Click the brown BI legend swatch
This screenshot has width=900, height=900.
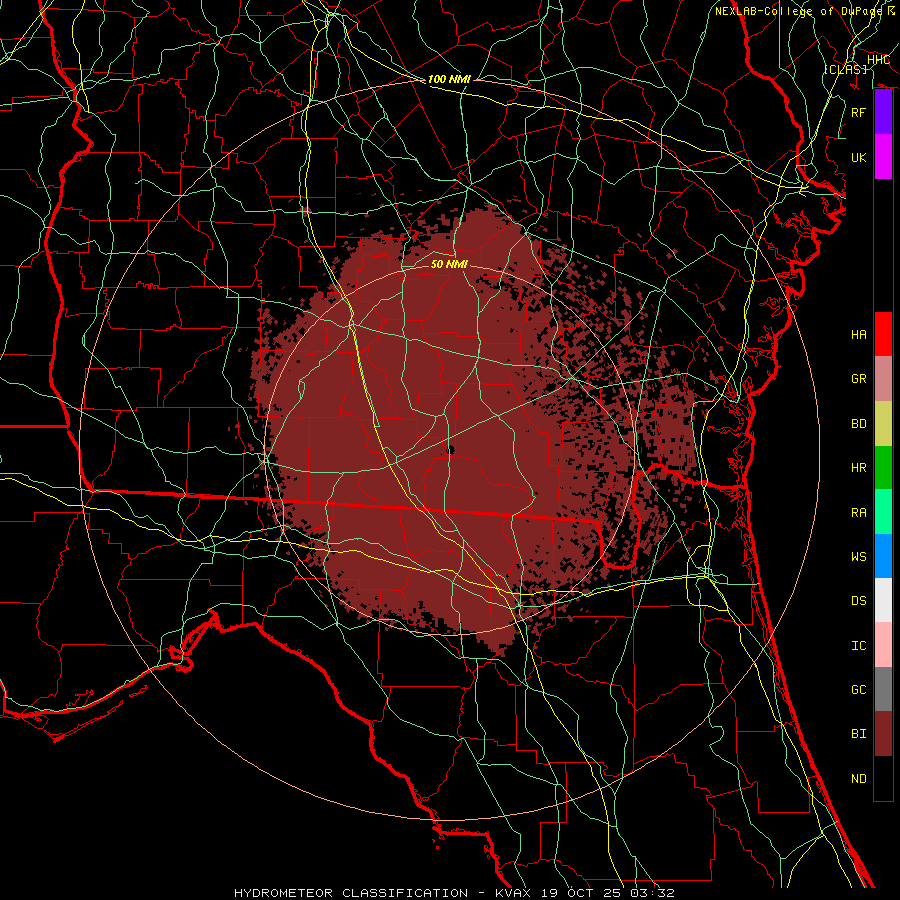(883, 734)
